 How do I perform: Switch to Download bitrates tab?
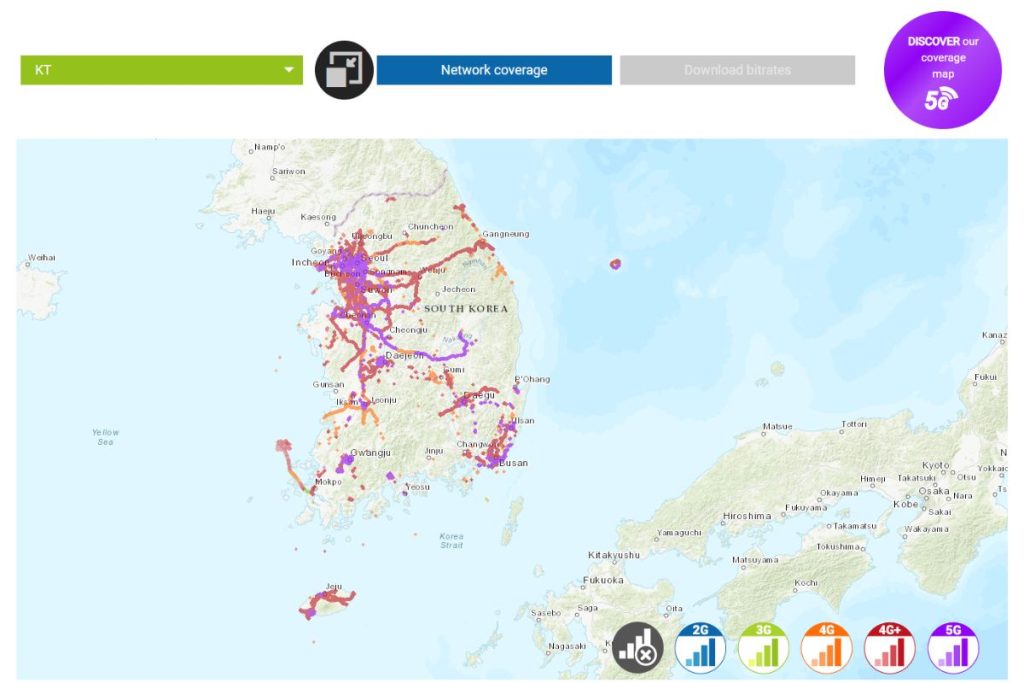click(x=737, y=70)
